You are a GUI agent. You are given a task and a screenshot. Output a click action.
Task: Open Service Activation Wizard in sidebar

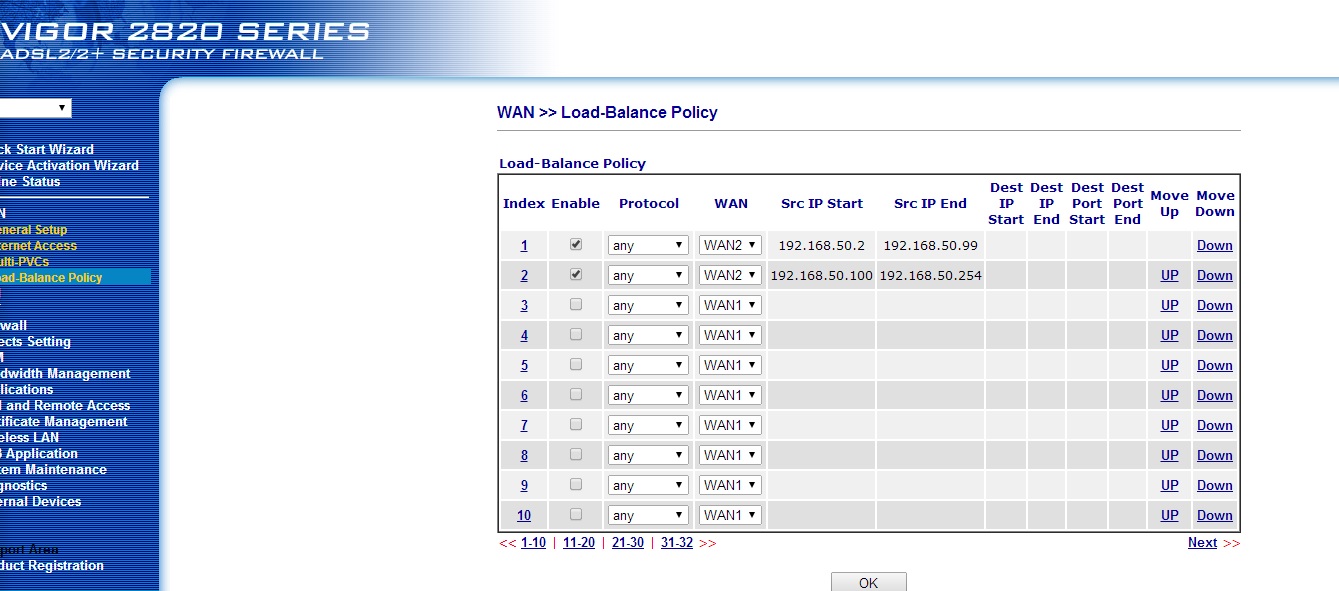coord(69,165)
